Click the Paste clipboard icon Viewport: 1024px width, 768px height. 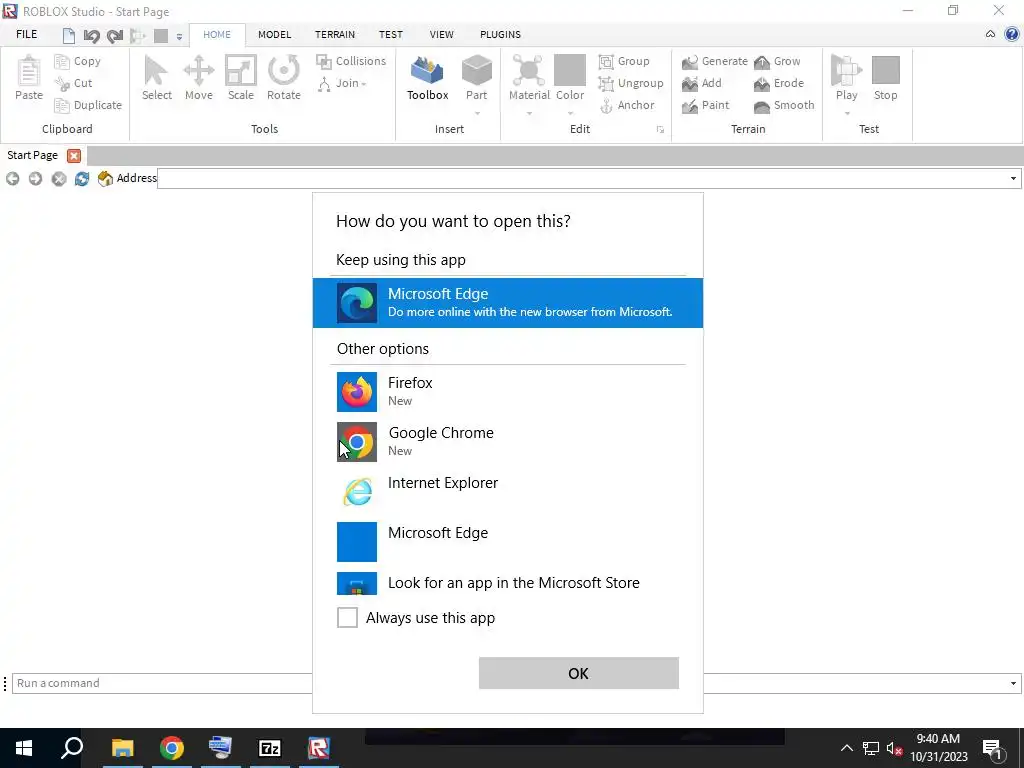(29, 71)
